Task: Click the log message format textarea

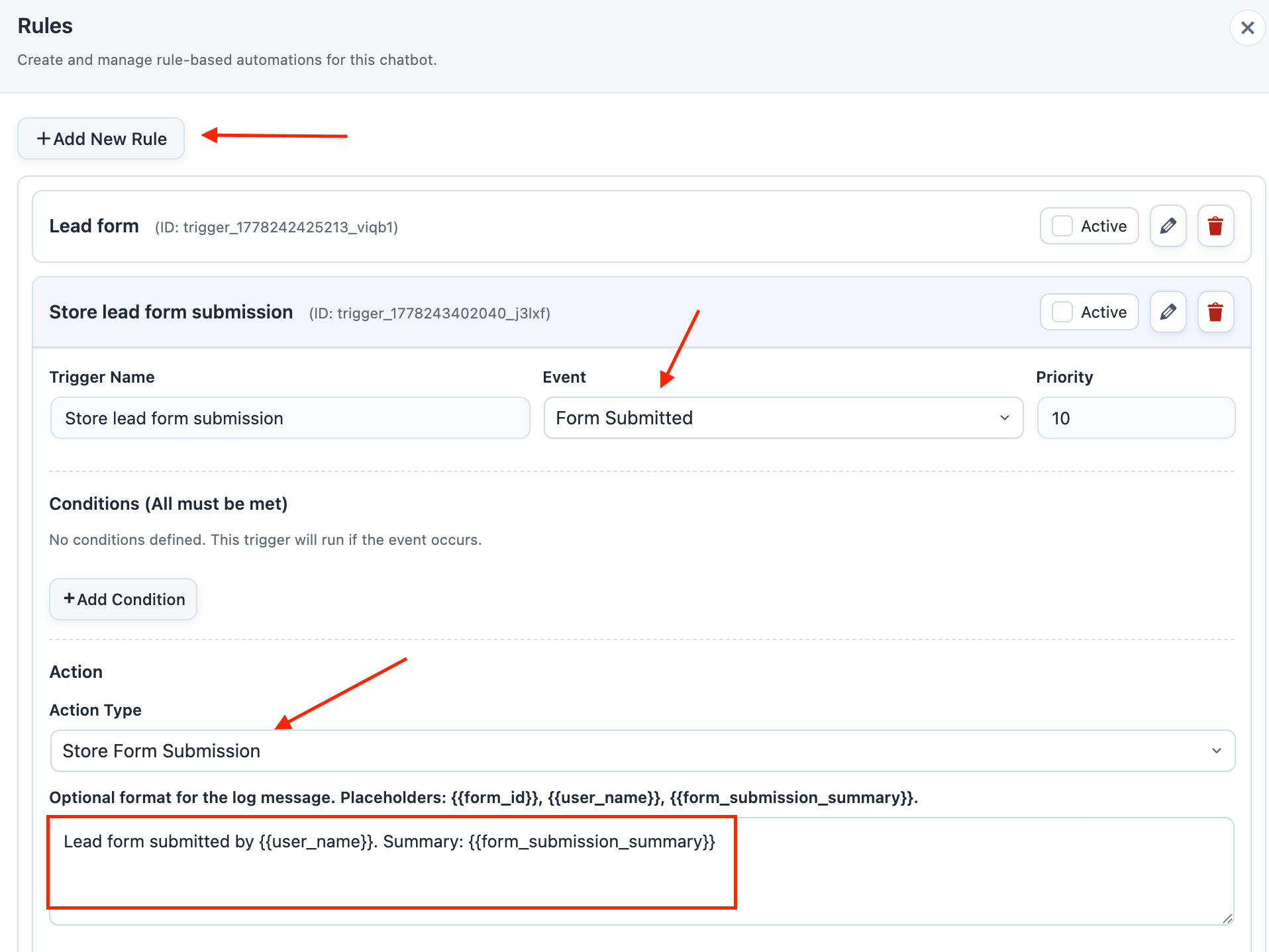Action: tap(642, 871)
